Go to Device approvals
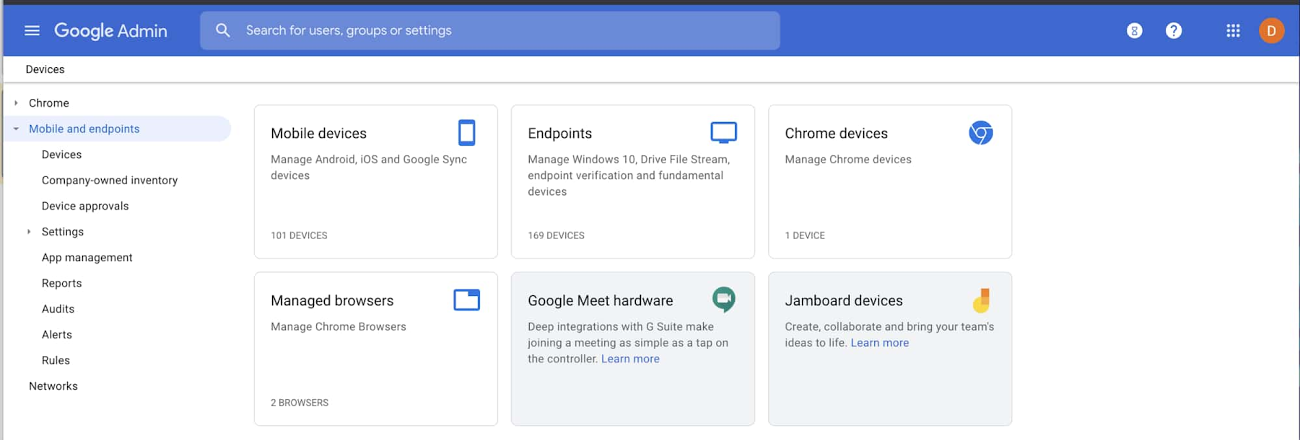1300x440 pixels. click(85, 206)
